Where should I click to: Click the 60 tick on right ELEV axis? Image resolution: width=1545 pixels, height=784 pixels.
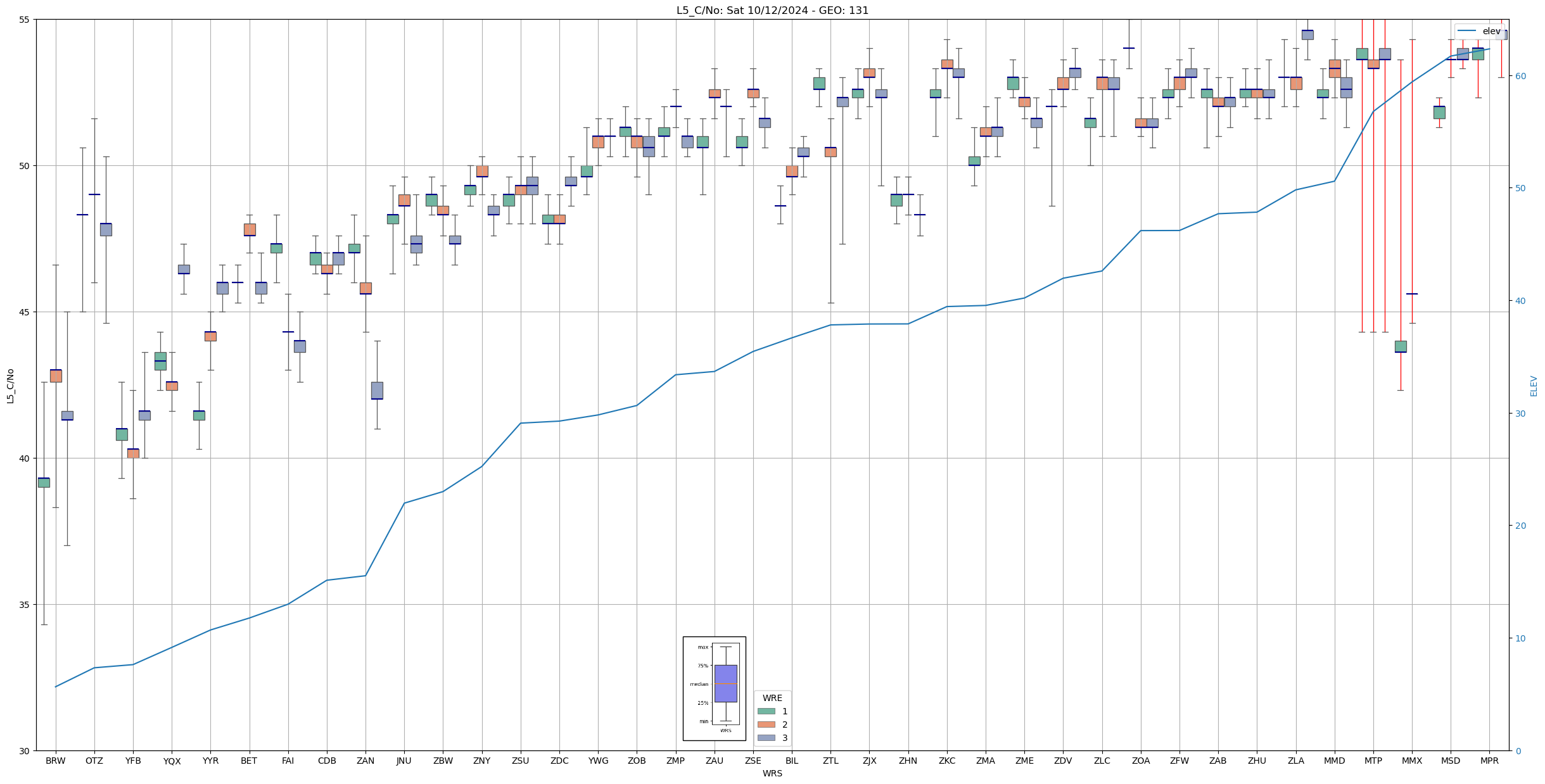pyautogui.click(x=1520, y=76)
